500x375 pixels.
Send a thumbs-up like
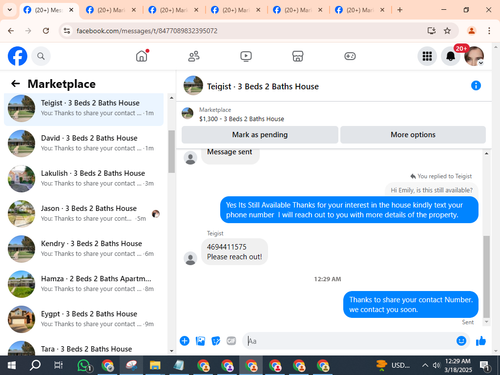481,341
